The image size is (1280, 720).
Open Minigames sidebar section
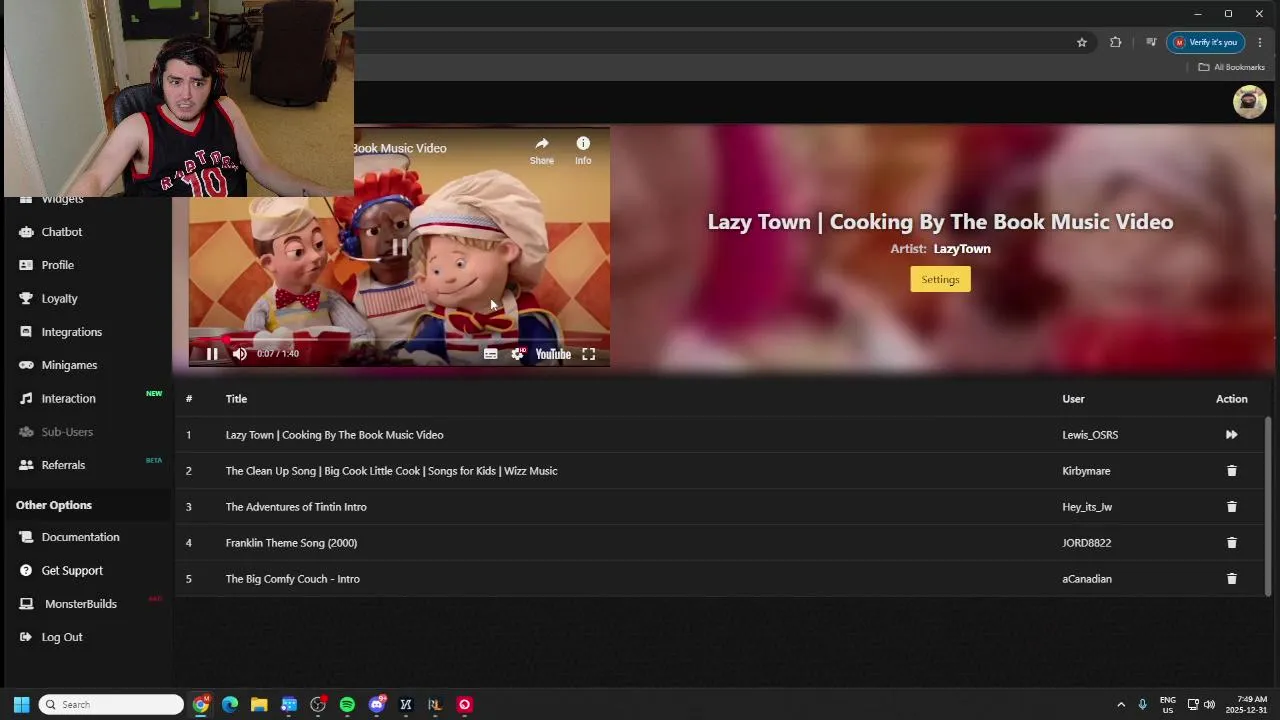coord(69,365)
